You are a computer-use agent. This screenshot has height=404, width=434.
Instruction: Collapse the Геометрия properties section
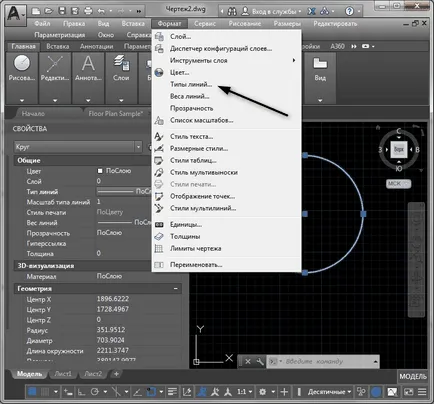tap(176, 288)
